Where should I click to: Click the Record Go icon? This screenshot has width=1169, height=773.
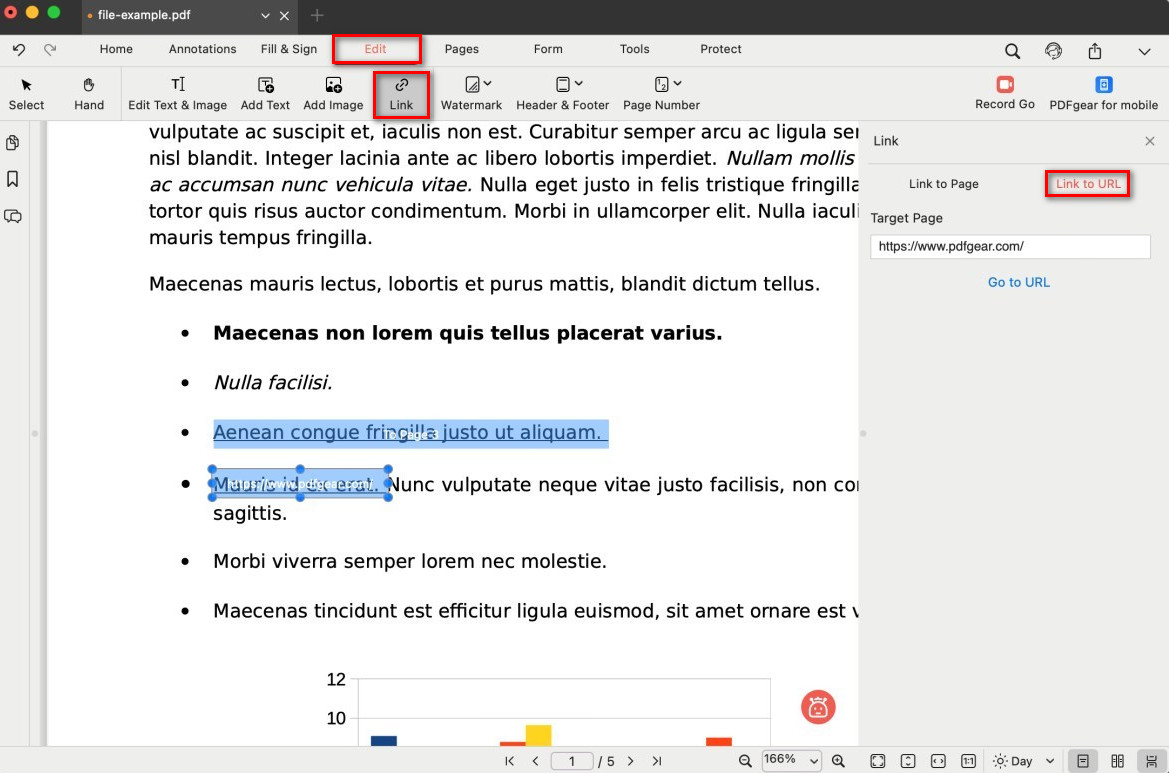pyautogui.click(x=1005, y=85)
